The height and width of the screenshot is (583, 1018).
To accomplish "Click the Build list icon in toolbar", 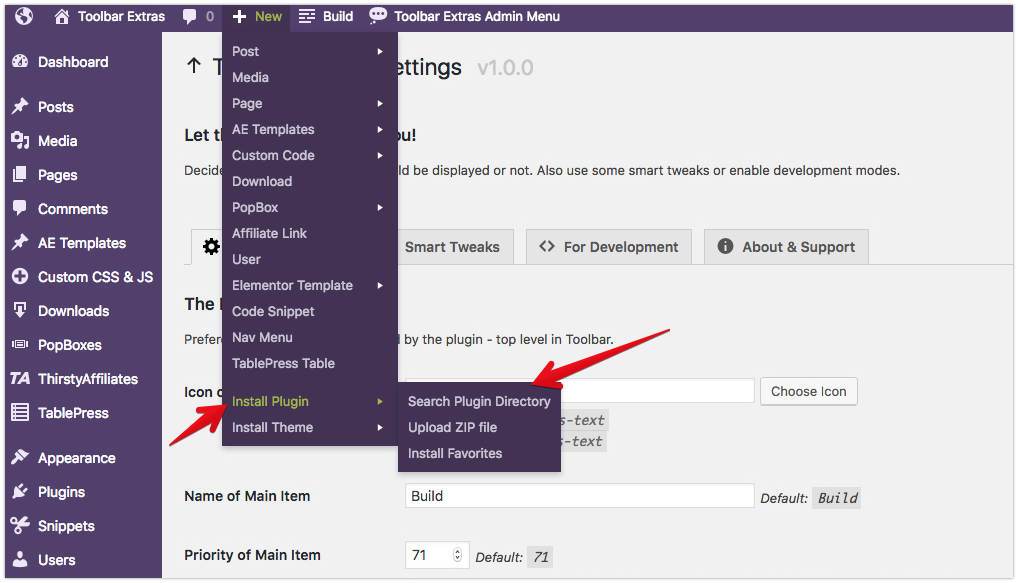I will [x=306, y=16].
